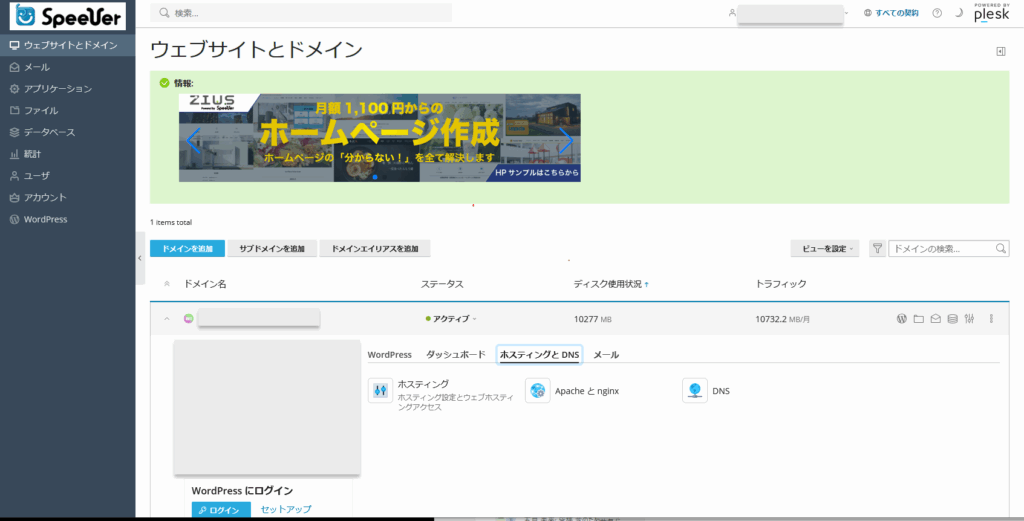Screen dimensions: 1024x521
Task: Open WordPress from the domain row icons
Action: tap(902, 319)
